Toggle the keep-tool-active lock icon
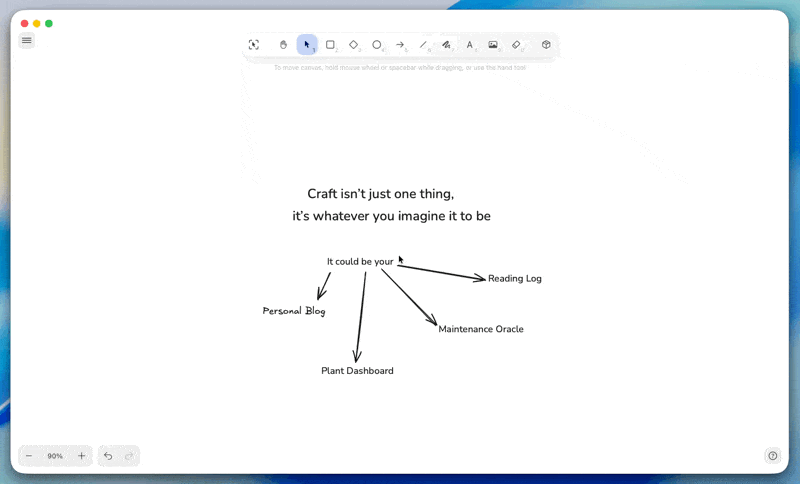The width and height of the screenshot is (800, 484). tap(254, 45)
